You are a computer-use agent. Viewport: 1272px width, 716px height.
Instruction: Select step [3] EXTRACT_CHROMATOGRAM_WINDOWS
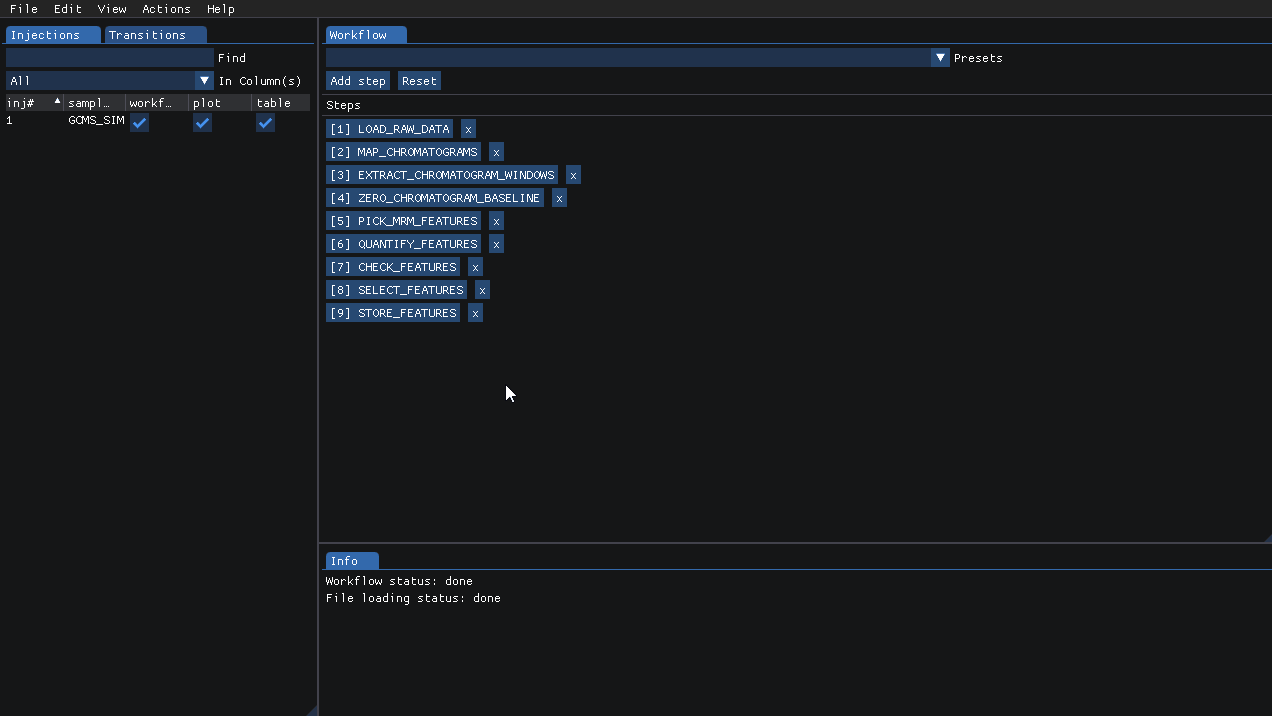(442, 175)
